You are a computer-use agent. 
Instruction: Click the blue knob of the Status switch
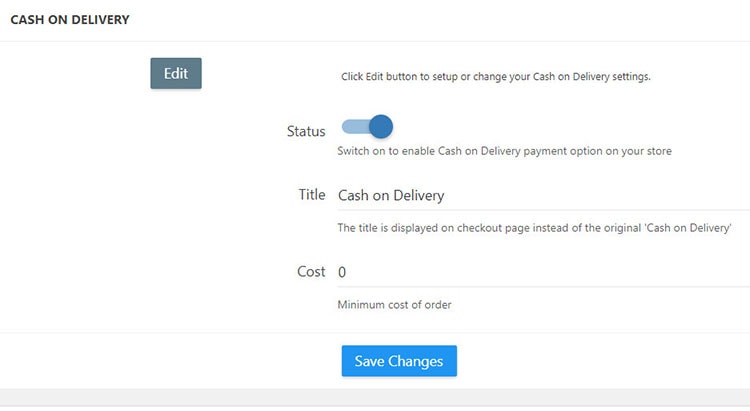click(380, 127)
